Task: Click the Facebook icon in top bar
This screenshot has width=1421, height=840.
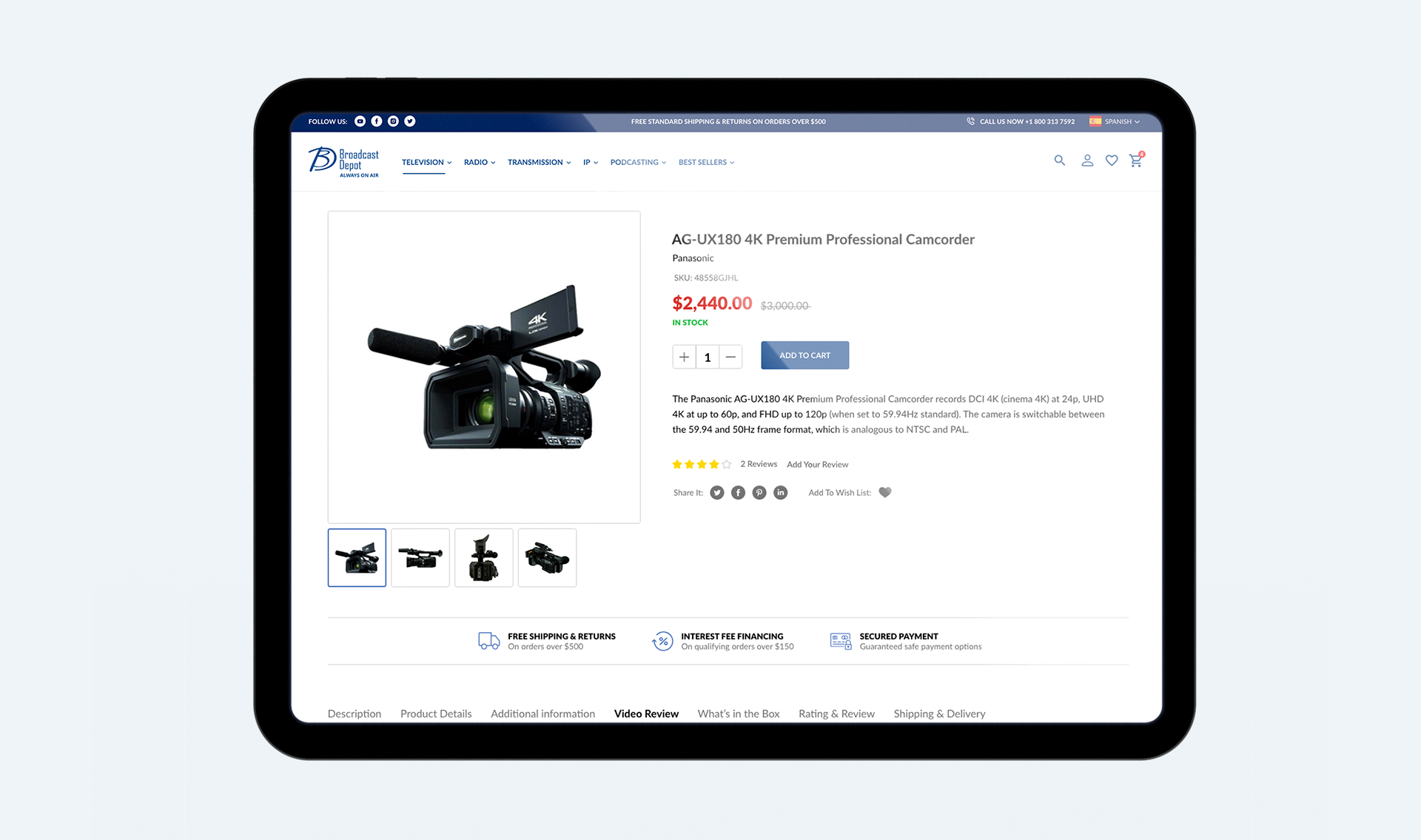Action: [x=376, y=121]
